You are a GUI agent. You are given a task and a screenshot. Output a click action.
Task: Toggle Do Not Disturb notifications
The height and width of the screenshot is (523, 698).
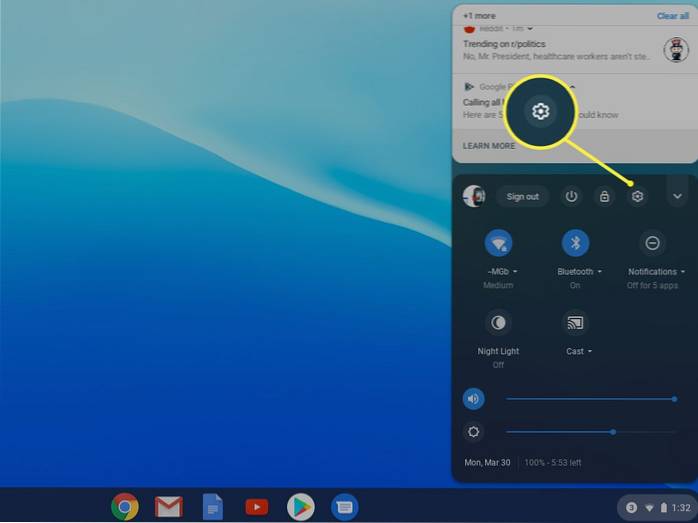point(652,243)
